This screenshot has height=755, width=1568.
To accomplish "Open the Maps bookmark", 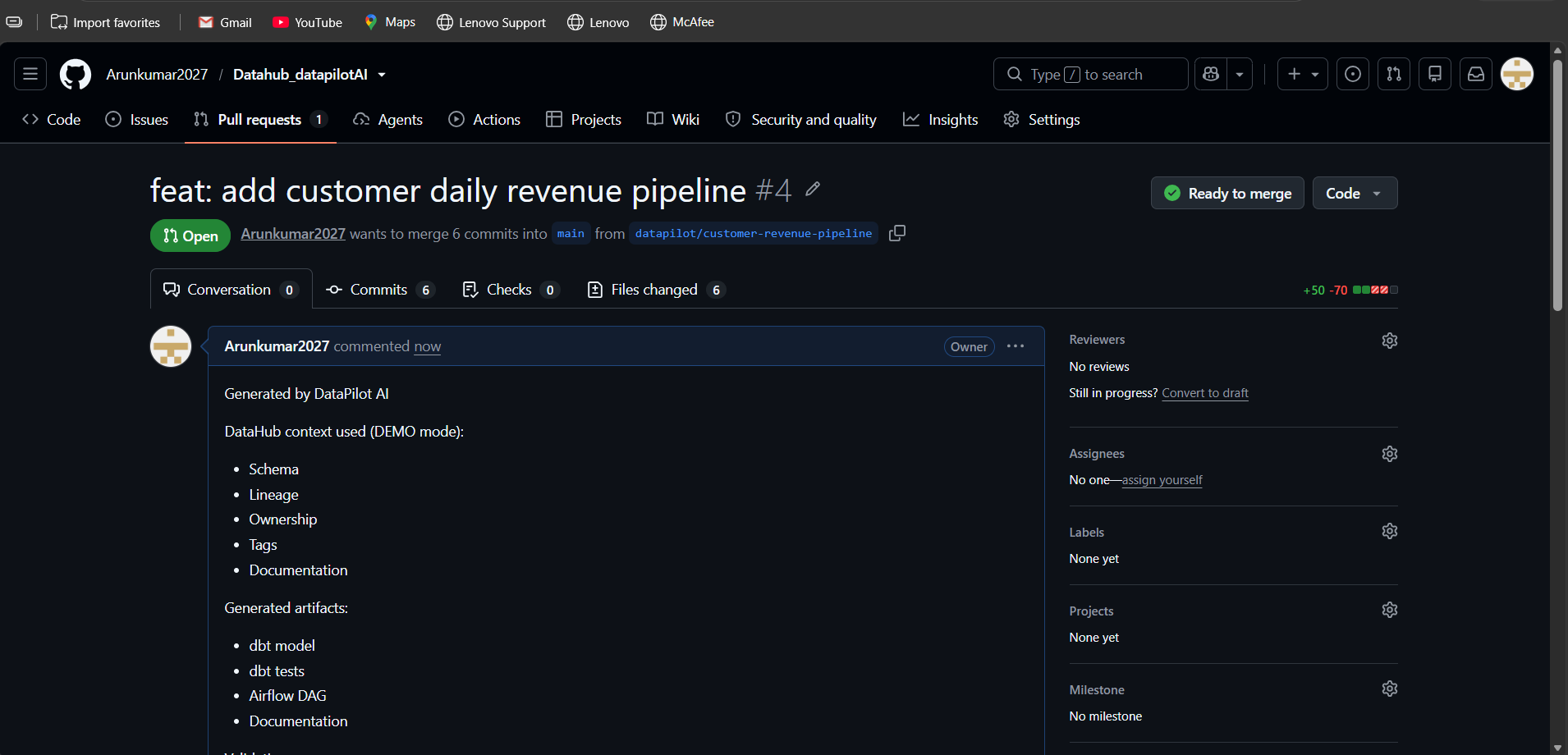I will tap(390, 22).
